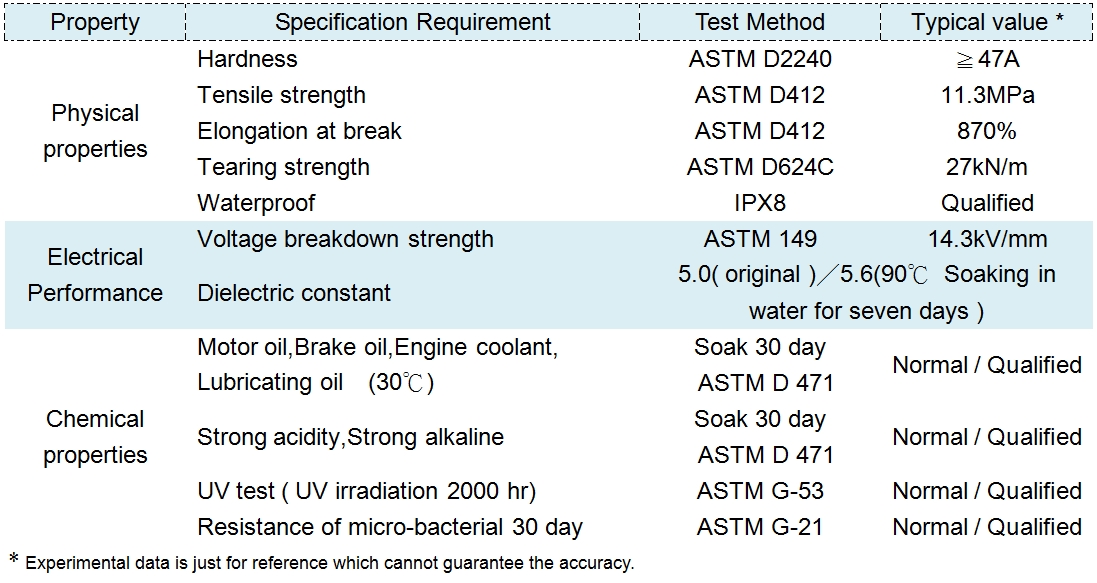Click the Elongation at break cell
The width and height of the screenshot is (1097, 583).
pos(299,131)
